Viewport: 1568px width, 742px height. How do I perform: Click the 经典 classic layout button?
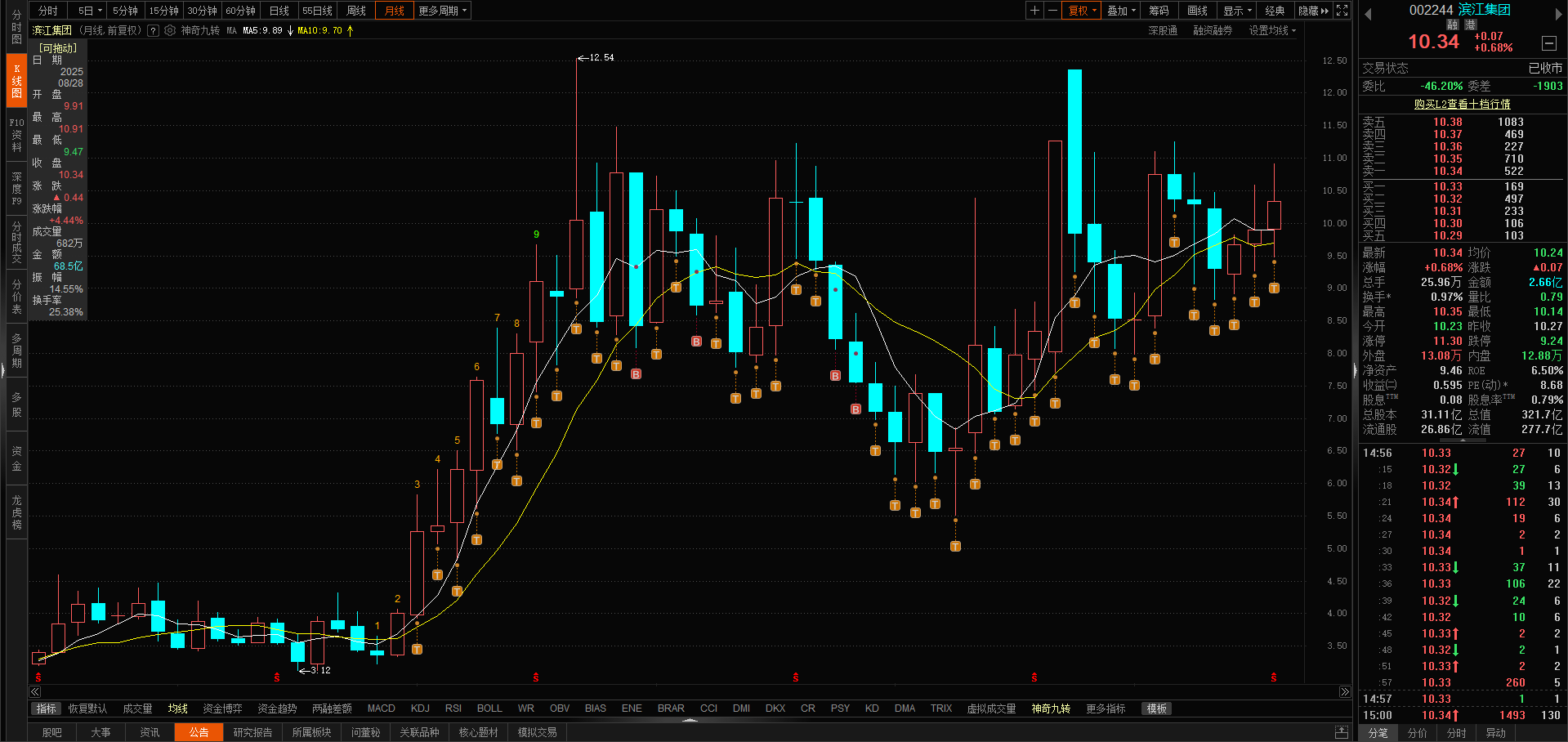point(1275,11)
